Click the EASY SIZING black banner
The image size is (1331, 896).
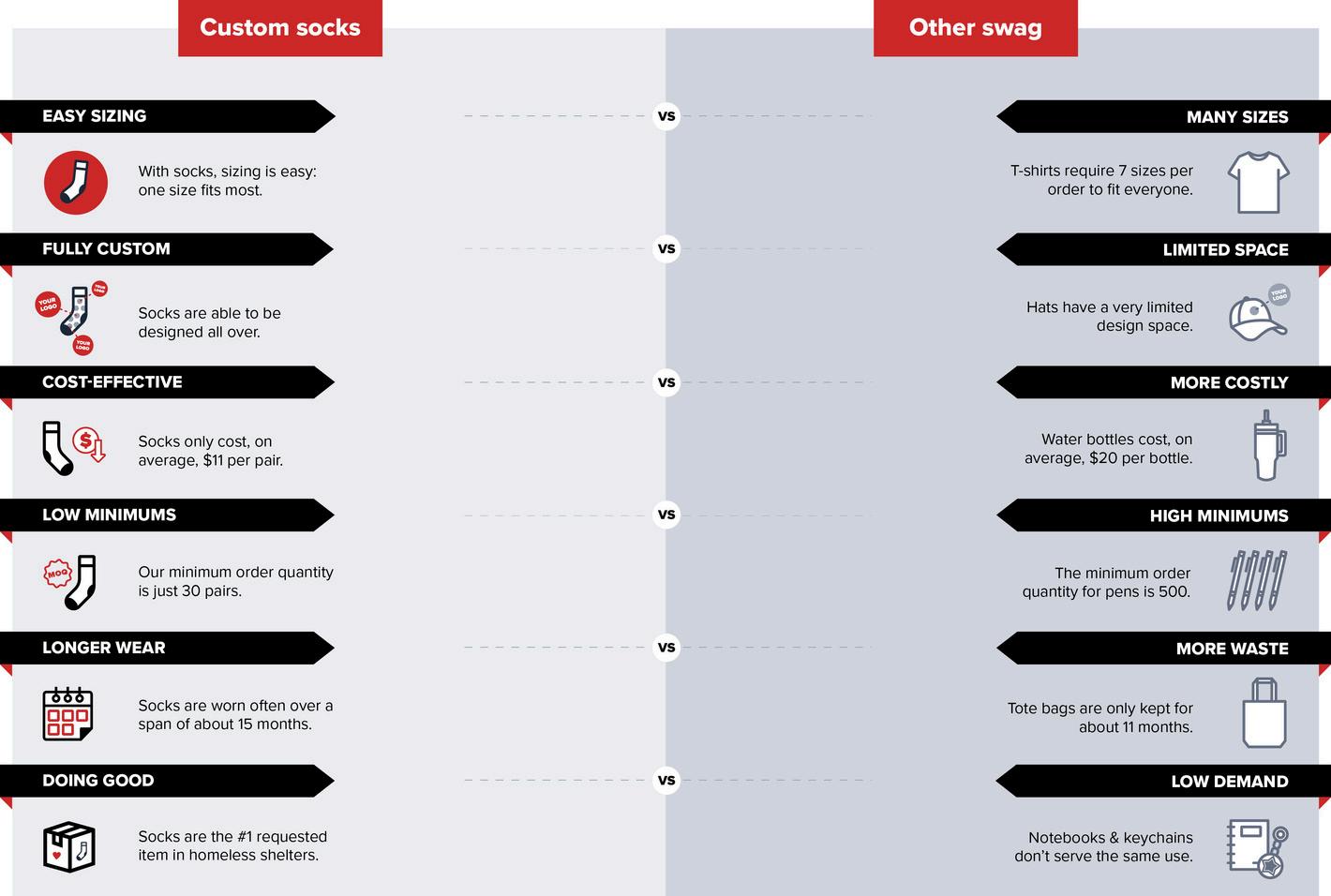pos(168,116)
